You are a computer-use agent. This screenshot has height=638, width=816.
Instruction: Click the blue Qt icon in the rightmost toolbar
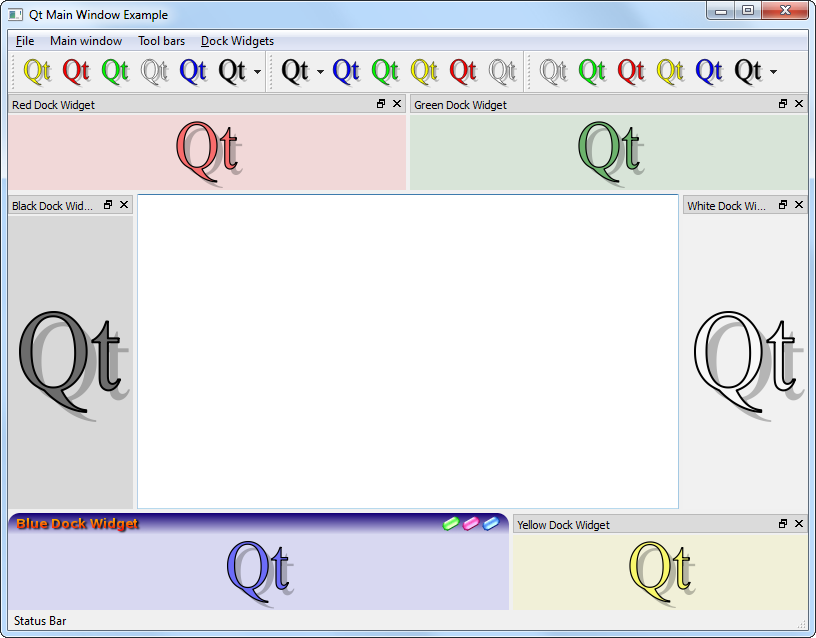point(709,71)
